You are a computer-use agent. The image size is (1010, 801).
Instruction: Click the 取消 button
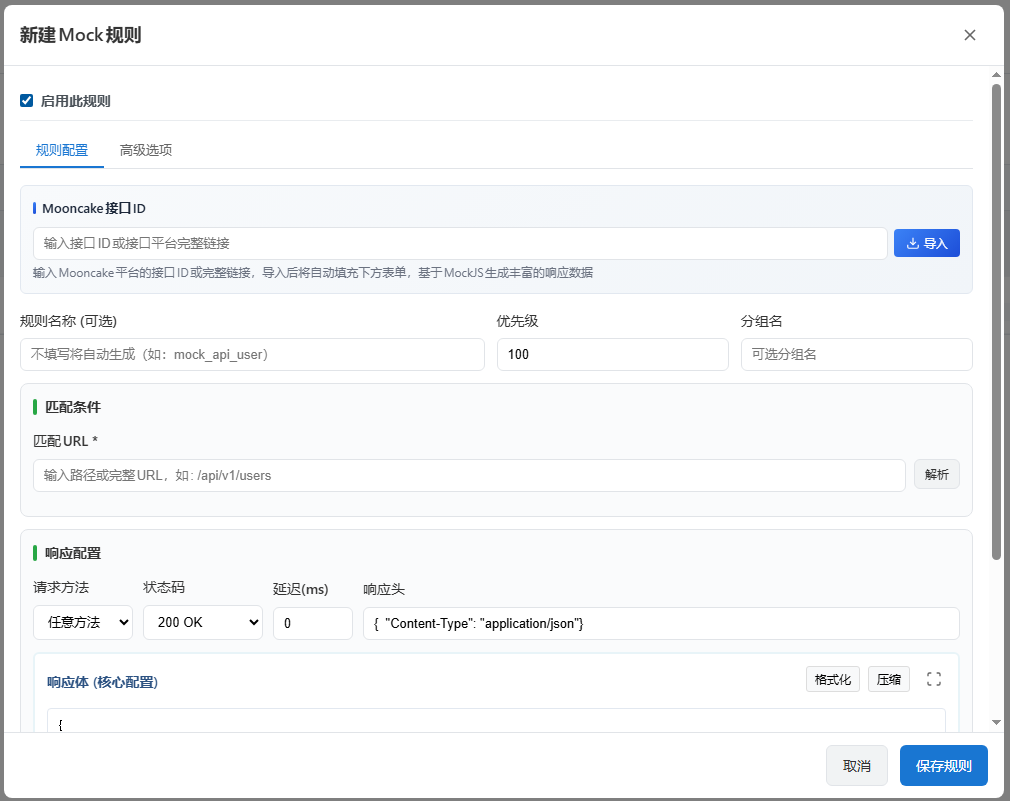click(x=857, y=766)
